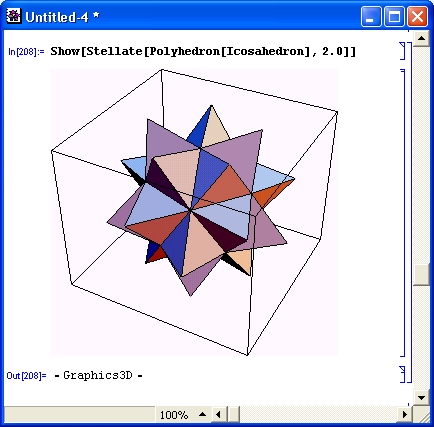Screen dimensions: 434x427
Task: Click the 100% zoom level field
Action: (174, 415)
